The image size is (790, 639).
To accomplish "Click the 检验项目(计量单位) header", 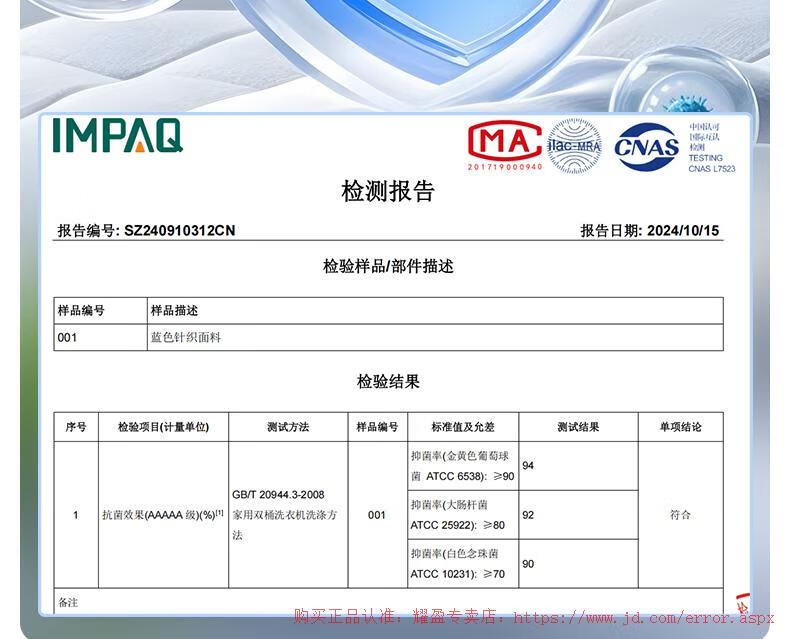I will coord(163,427).
